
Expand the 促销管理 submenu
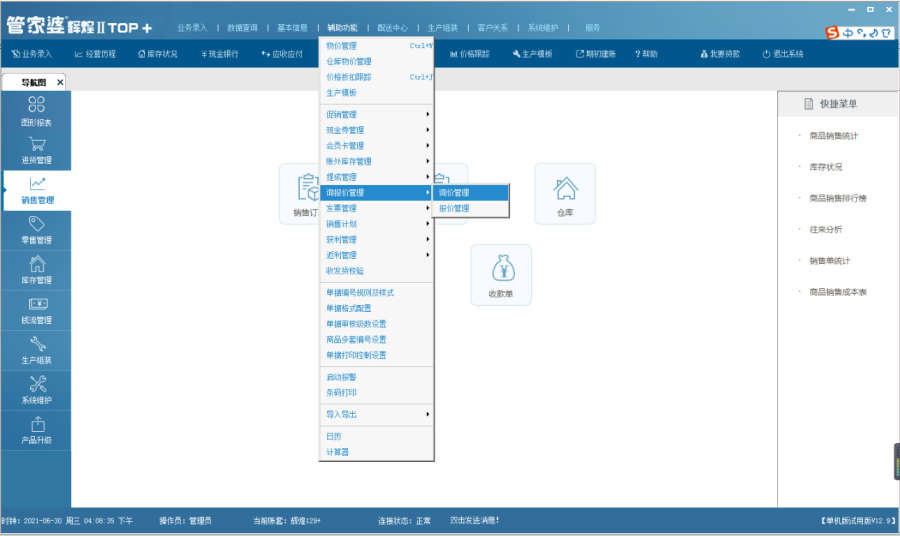[375, 115]
